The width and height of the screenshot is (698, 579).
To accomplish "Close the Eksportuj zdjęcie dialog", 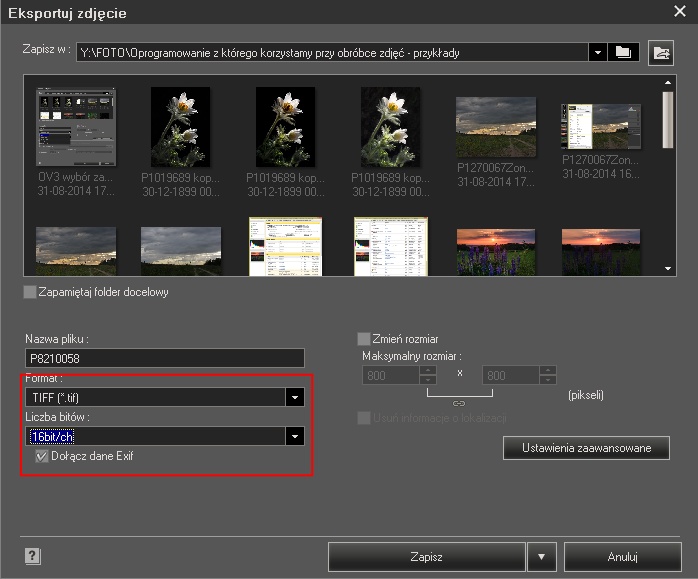I will pos(680,12).
